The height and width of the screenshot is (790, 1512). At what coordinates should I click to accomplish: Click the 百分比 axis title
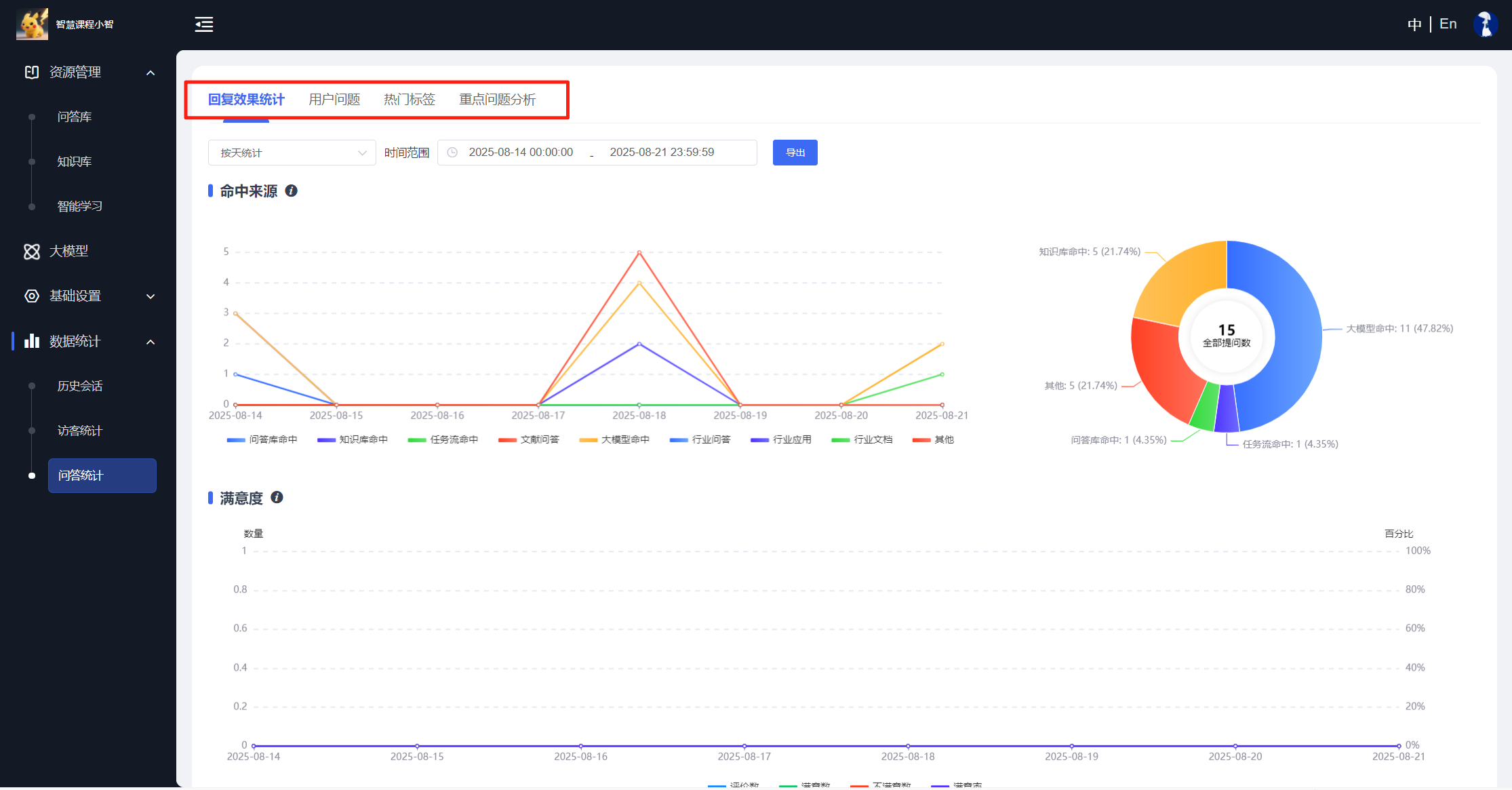point(1399,534)
